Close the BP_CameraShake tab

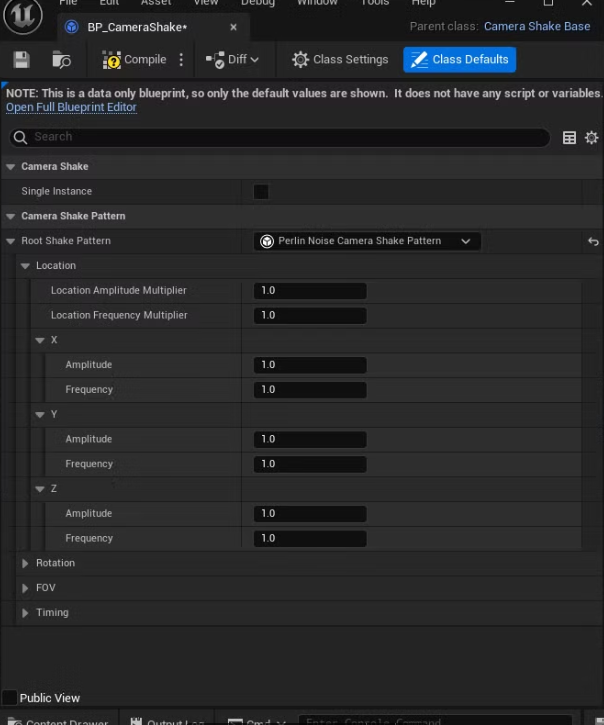(234, 27)
